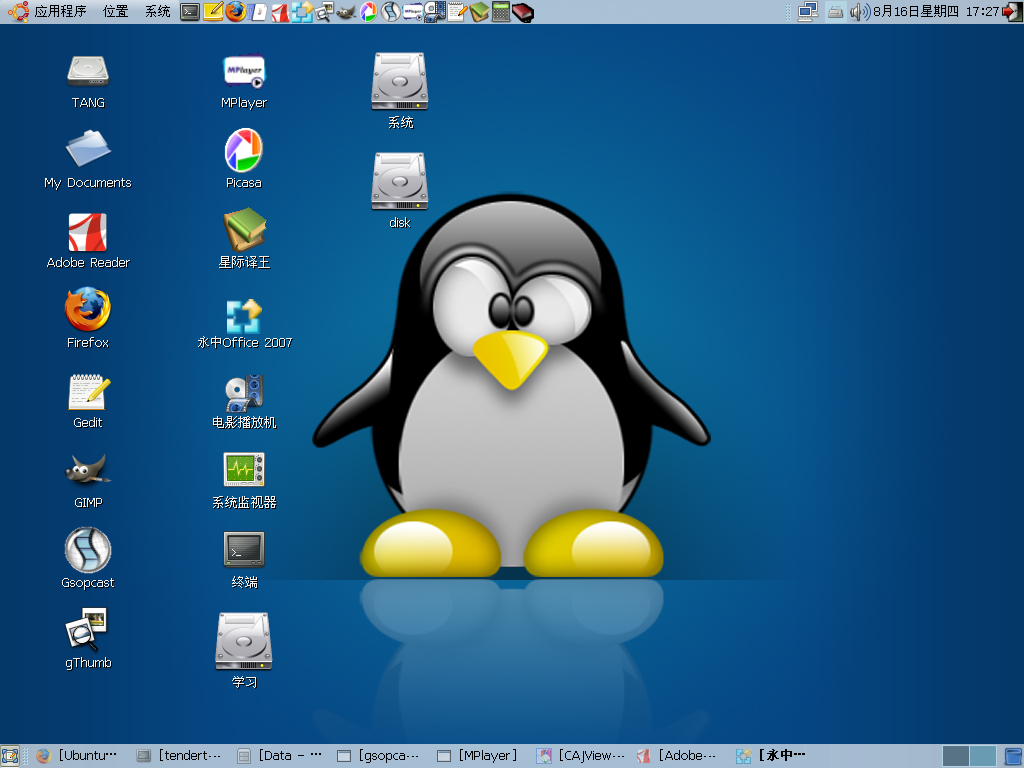Switch to the [CAJView… taskbar window
1024x768 pixels.
[x=580, y=756]
